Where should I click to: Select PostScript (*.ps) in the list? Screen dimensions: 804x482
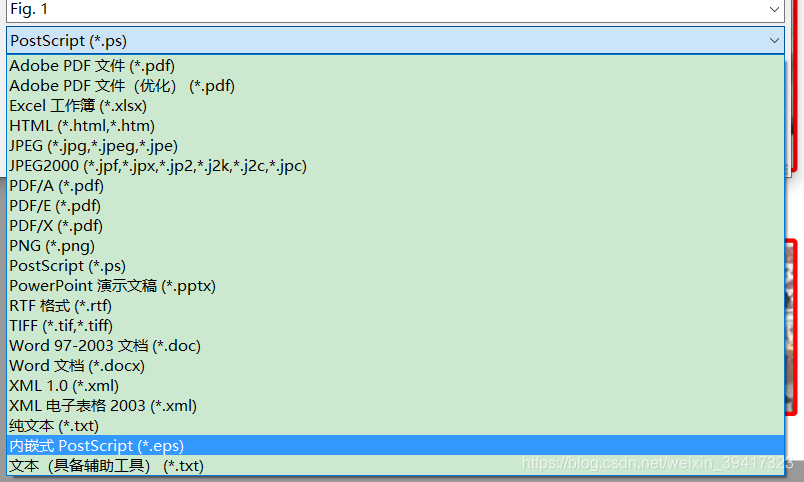click(x=395, y=266)
